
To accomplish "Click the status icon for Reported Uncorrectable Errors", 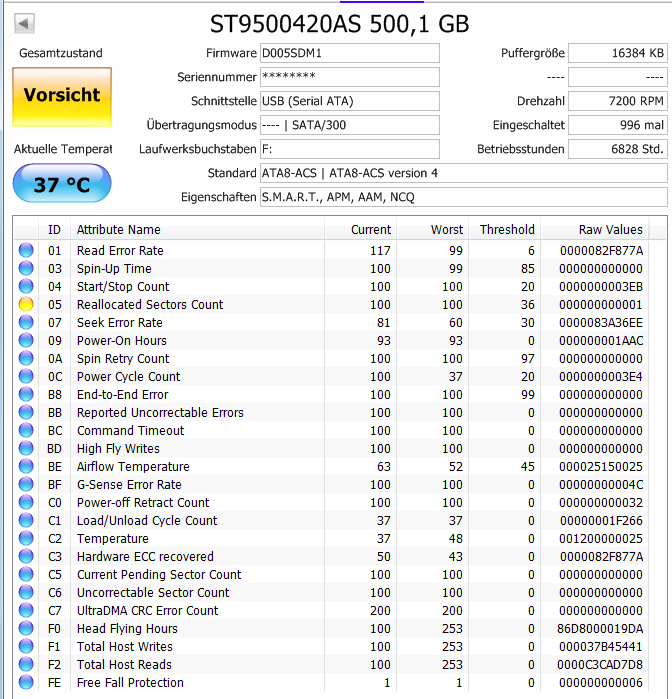I will point(26,412).
